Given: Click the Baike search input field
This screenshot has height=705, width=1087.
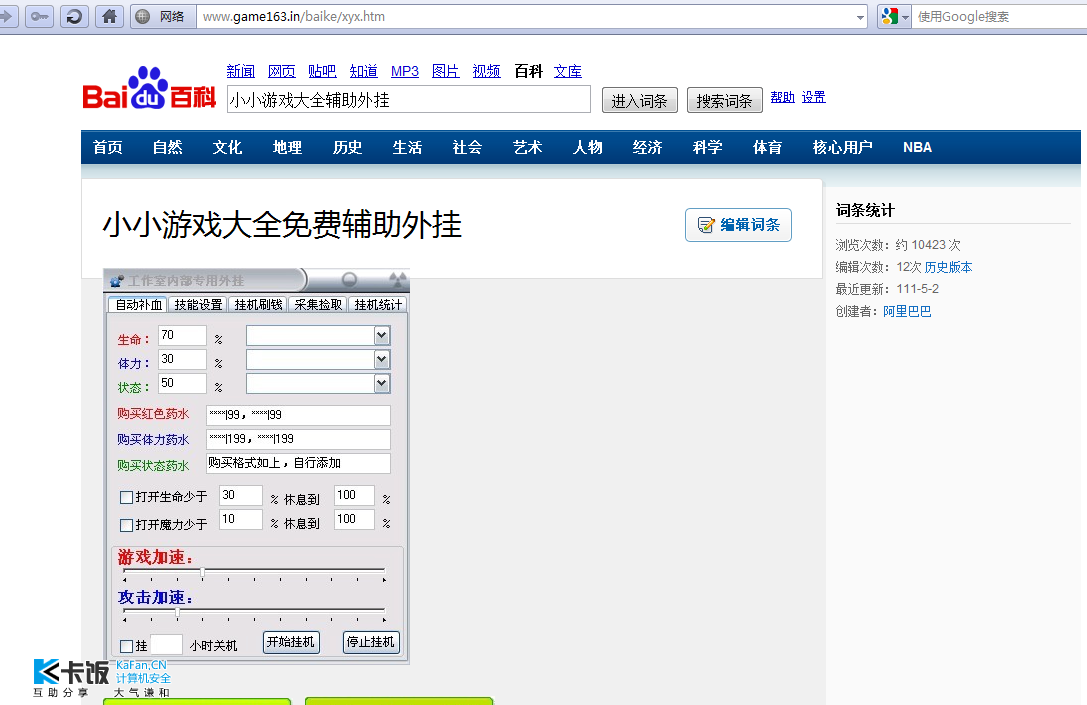Looking at the screenshot, I should click(409, 100).
